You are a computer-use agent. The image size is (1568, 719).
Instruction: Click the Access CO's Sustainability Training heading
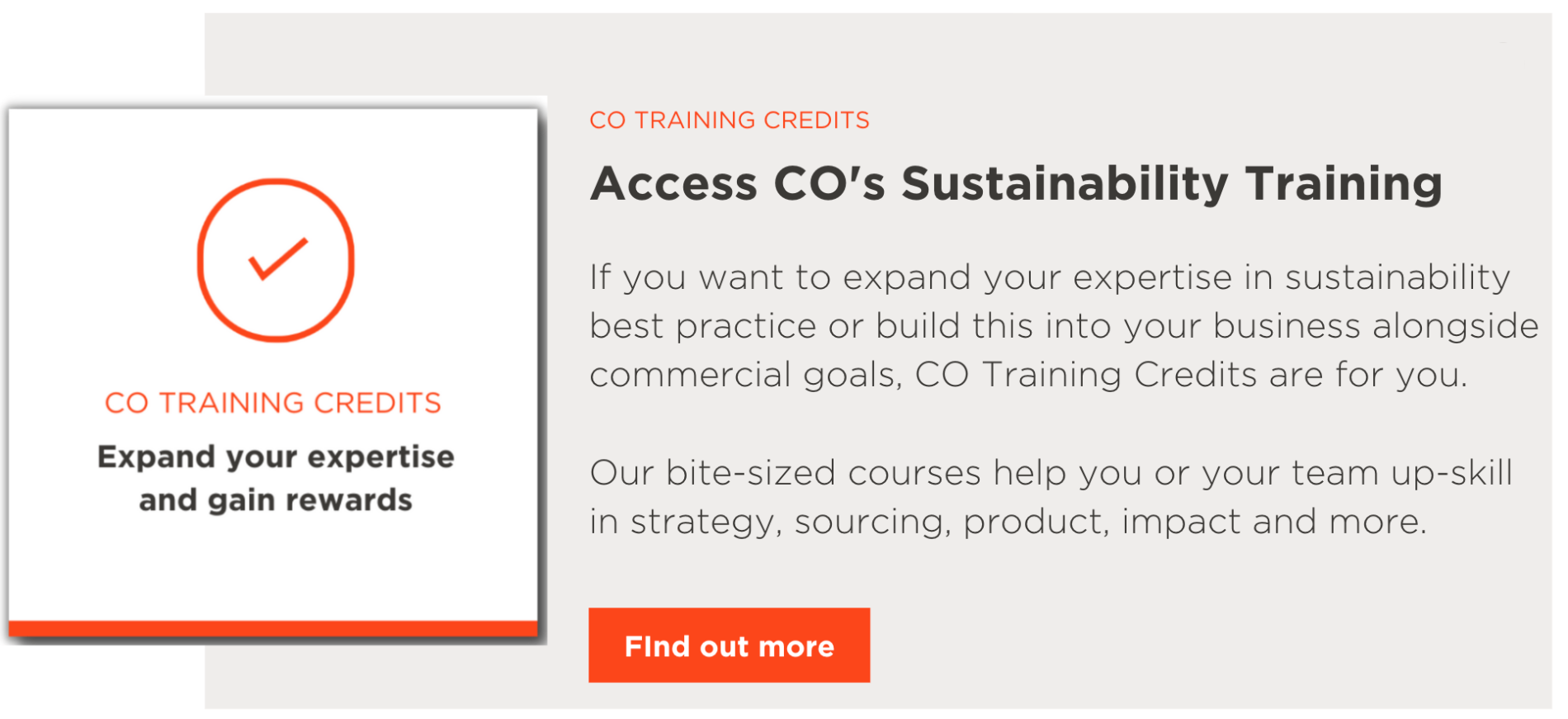[1016, 184]
